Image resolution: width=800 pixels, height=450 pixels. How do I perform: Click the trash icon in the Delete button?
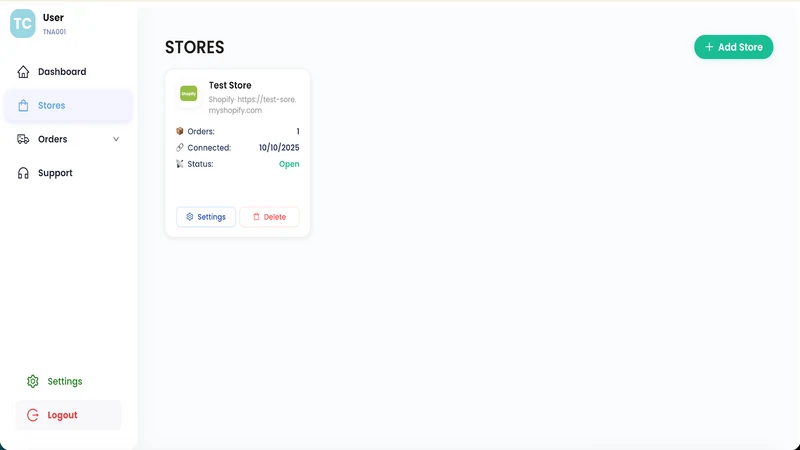[256, 217]
